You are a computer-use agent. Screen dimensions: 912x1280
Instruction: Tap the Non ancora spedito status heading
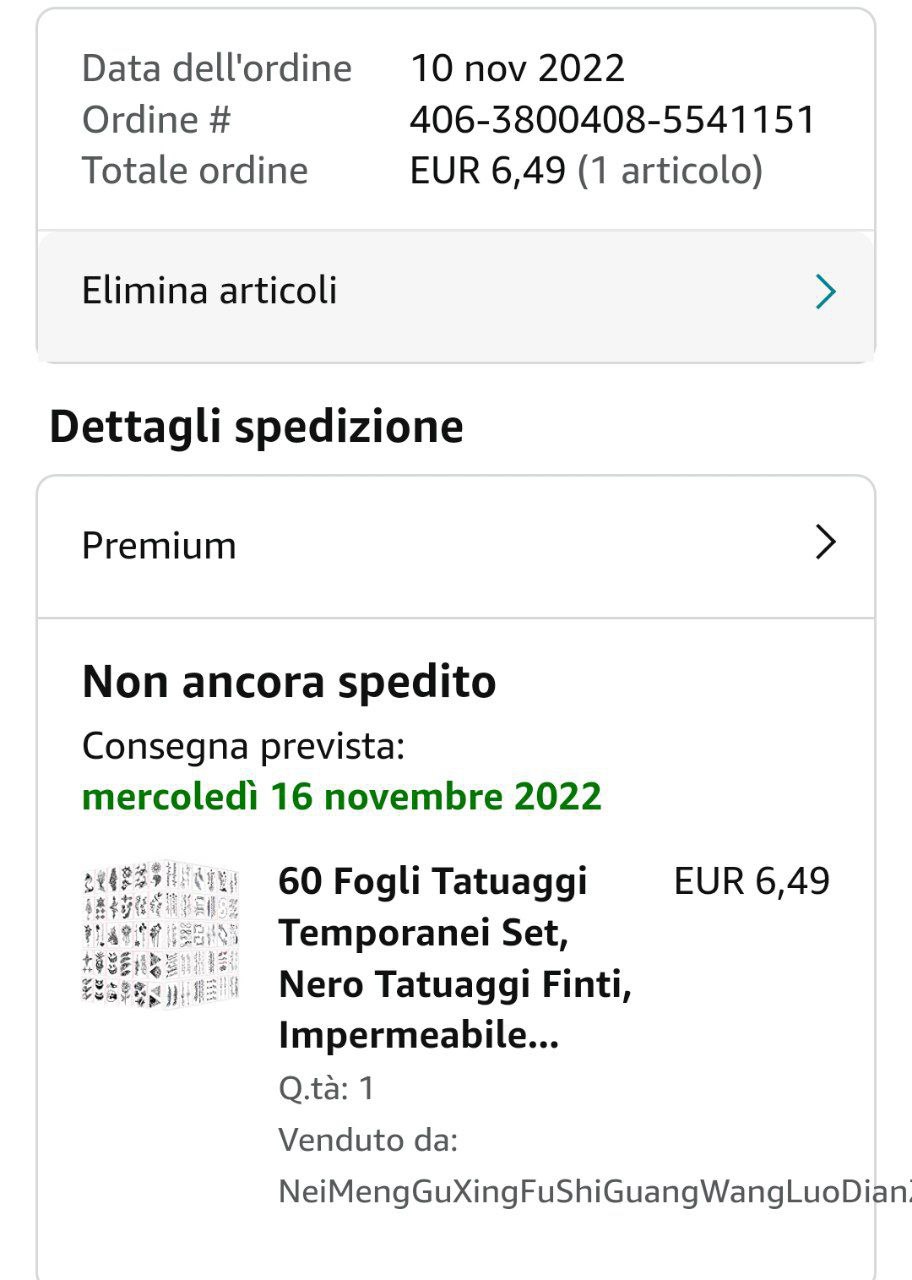(x=289, y=682)
